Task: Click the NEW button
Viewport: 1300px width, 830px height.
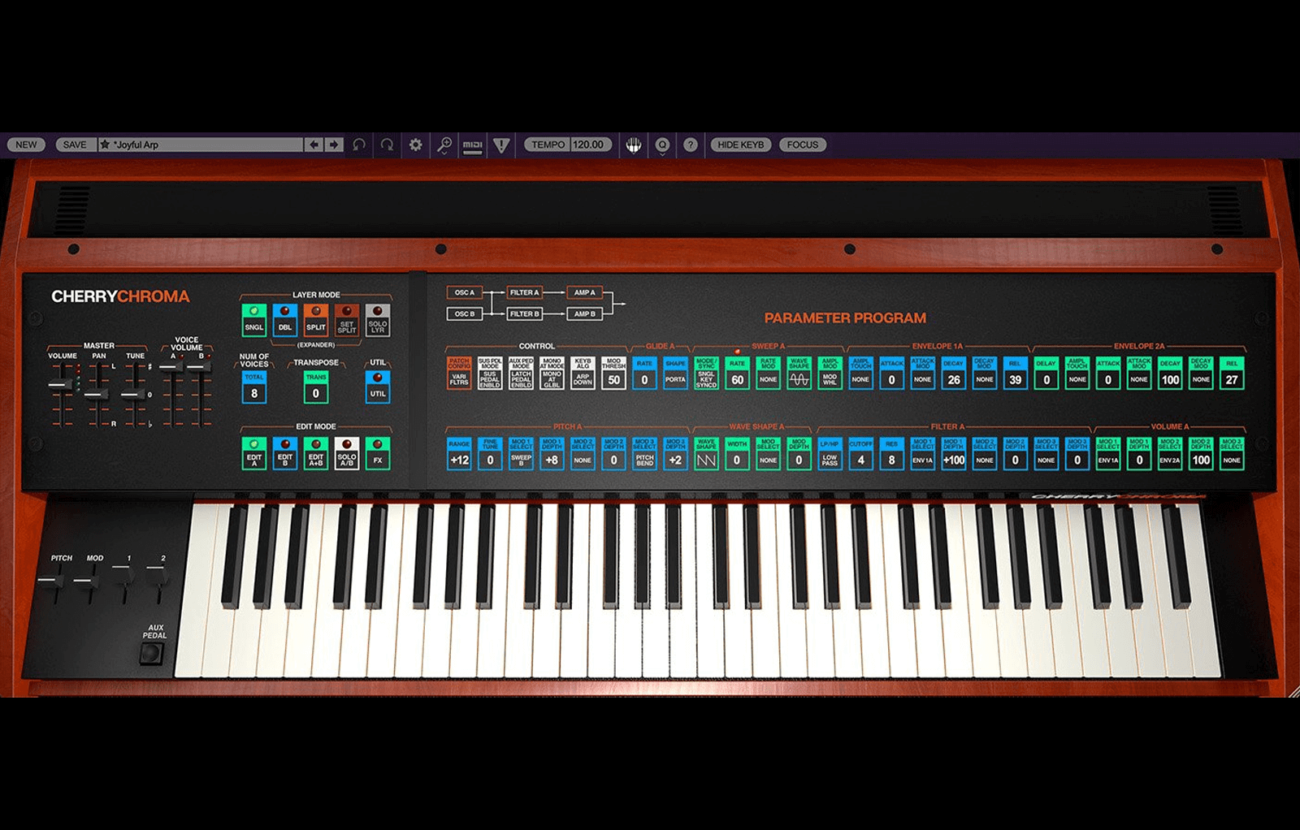Action: 26,145
